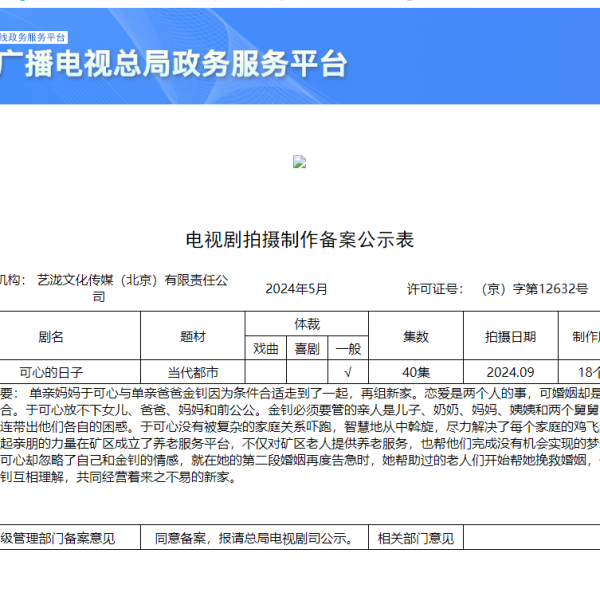Click the date text 2024年5月
Viewport: 600px width, 600px height.
click(x=297, y=289)
